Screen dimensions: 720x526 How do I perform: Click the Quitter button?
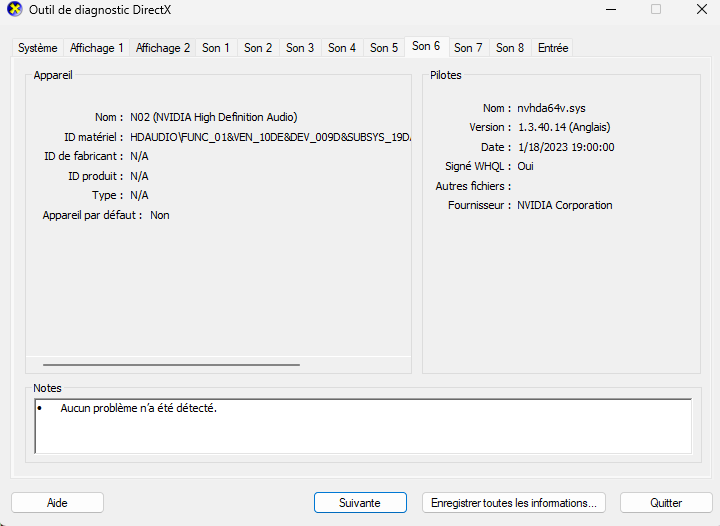666,503
